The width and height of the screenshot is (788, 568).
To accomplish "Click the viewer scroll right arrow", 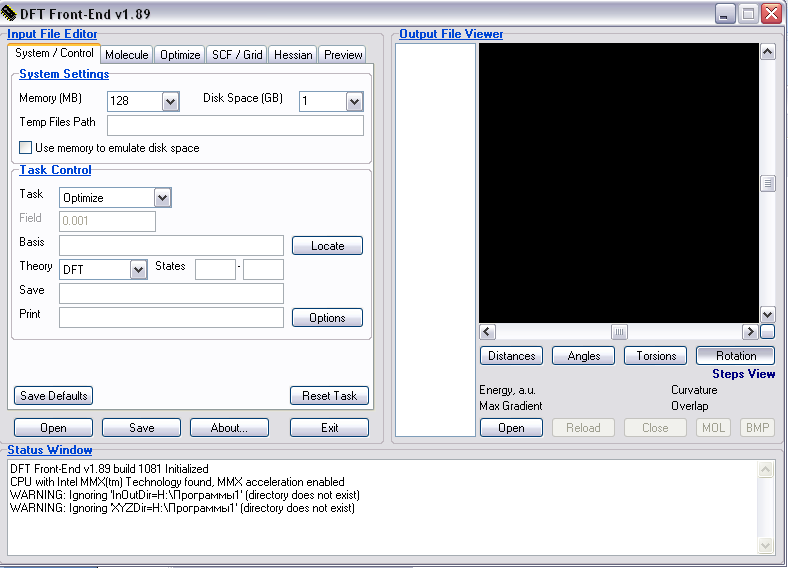I will [750, 332].
